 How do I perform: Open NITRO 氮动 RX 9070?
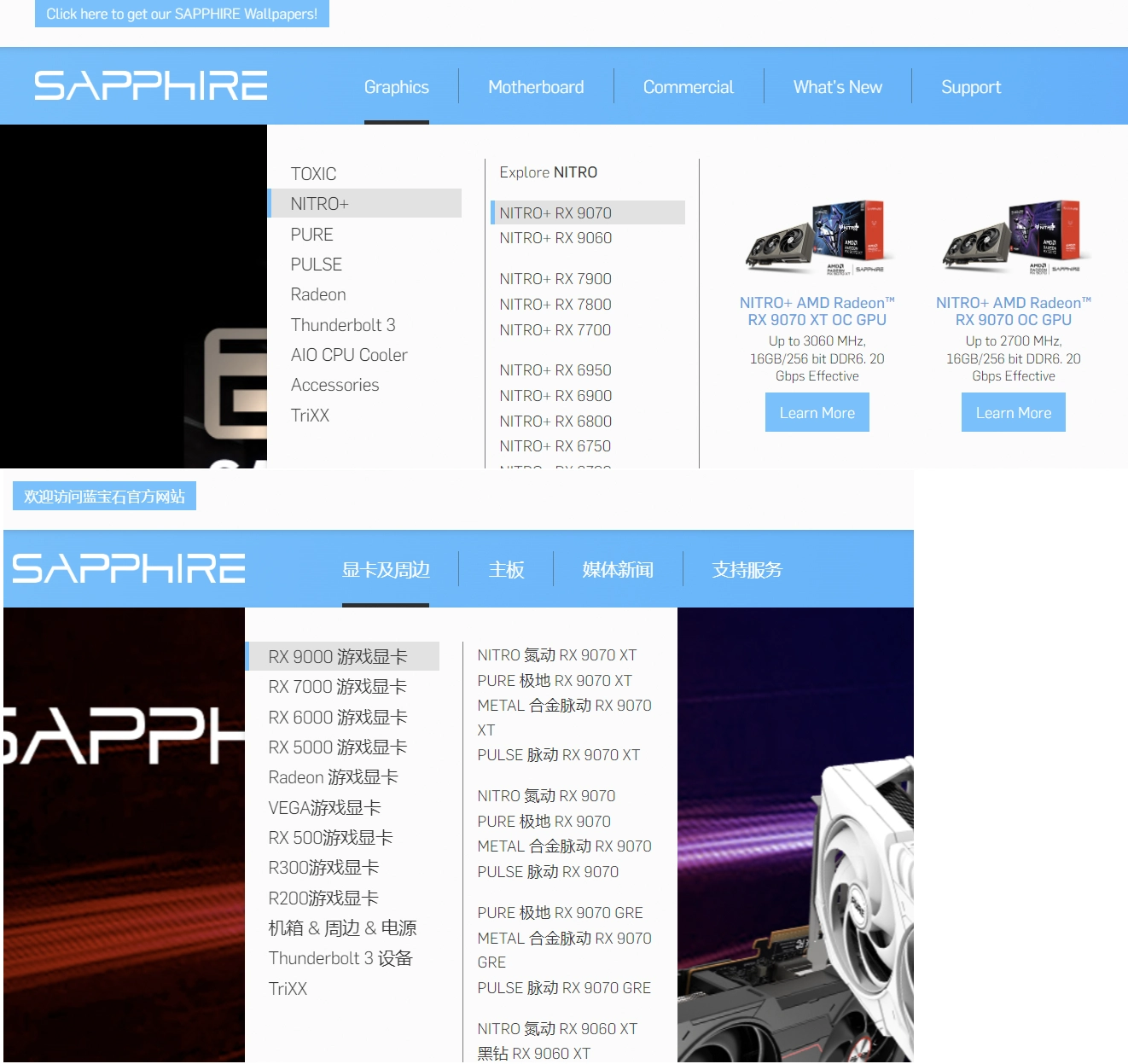click(x=547, y=796)
